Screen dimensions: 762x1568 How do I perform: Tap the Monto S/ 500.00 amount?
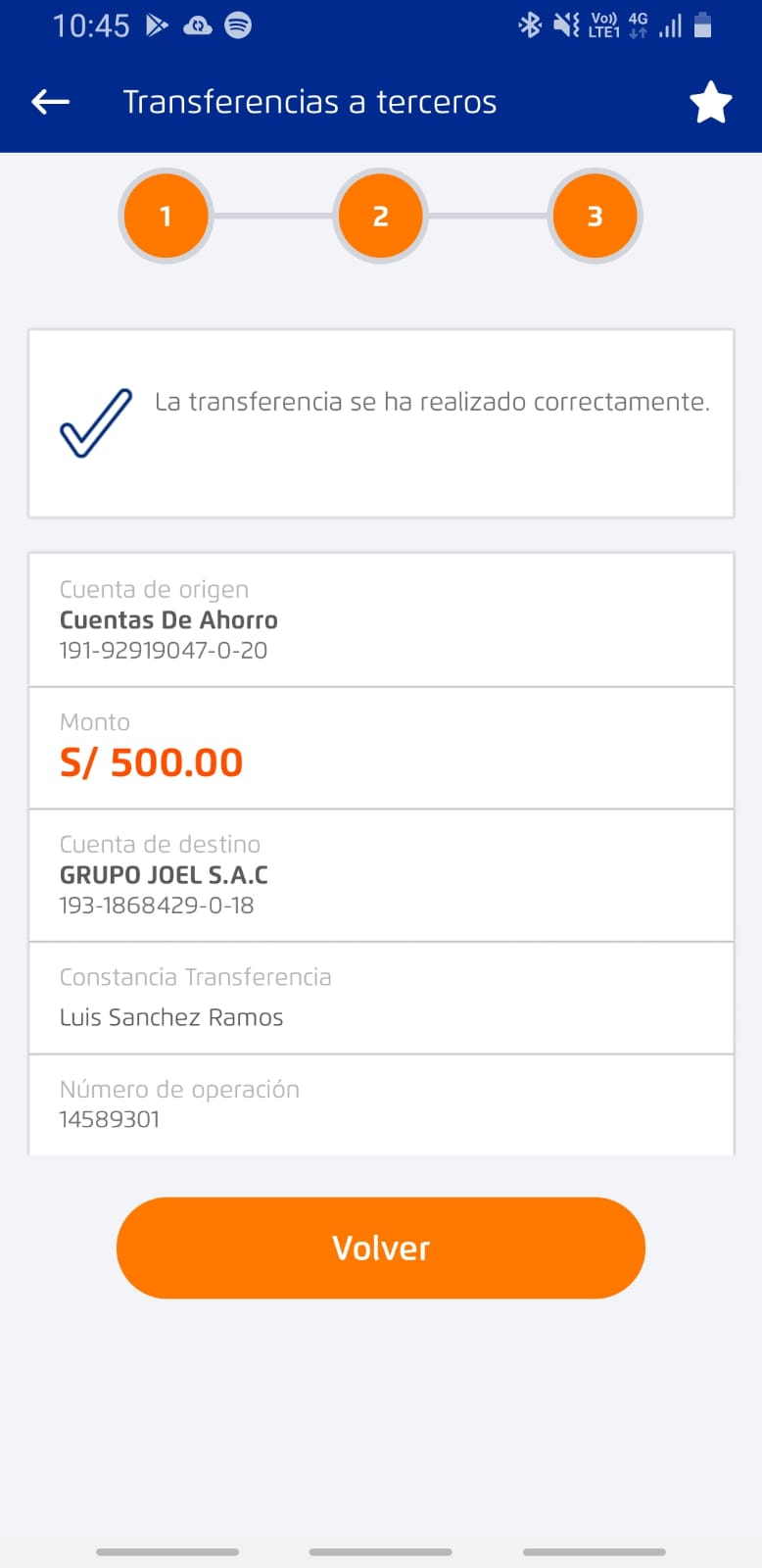pos(152,762)
